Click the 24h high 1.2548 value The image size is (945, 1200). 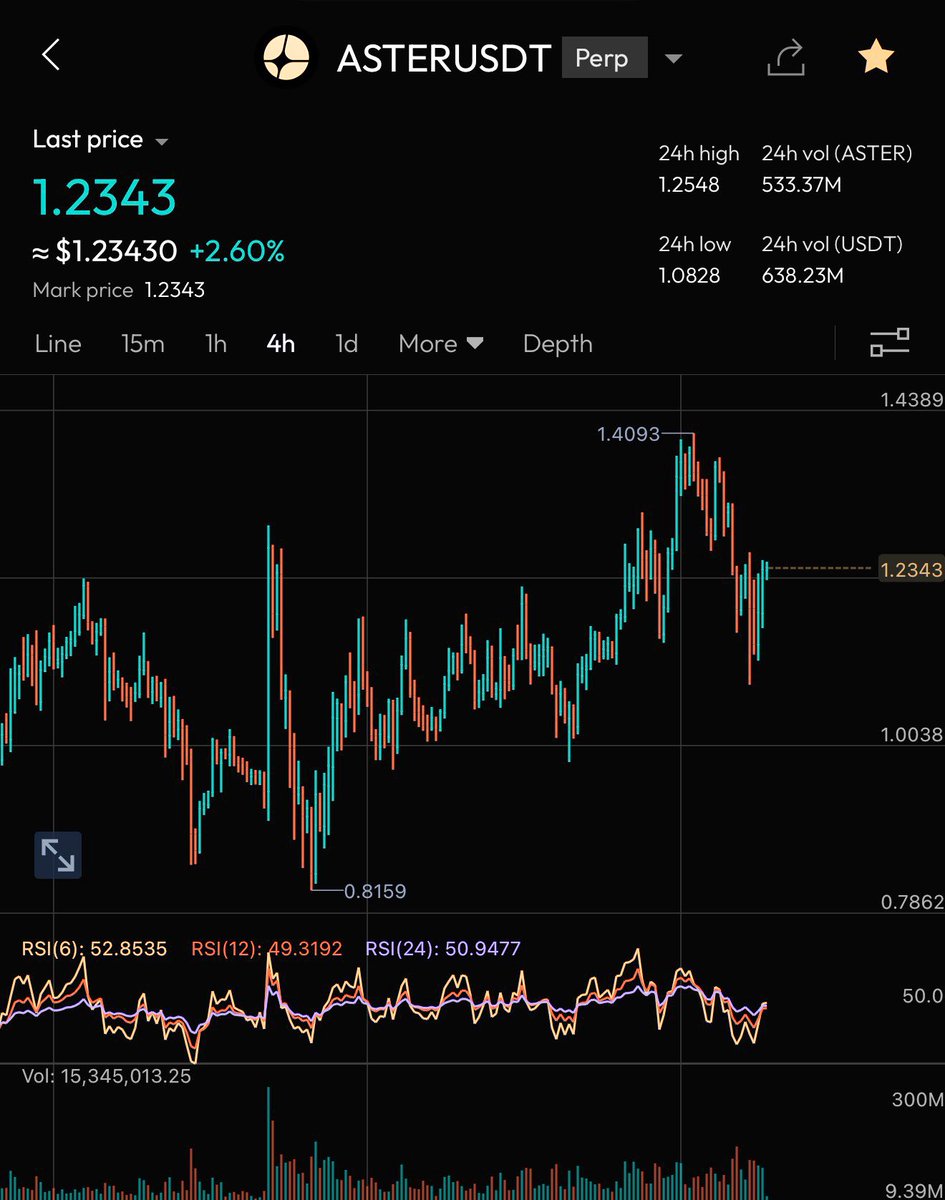click(689, 185)
